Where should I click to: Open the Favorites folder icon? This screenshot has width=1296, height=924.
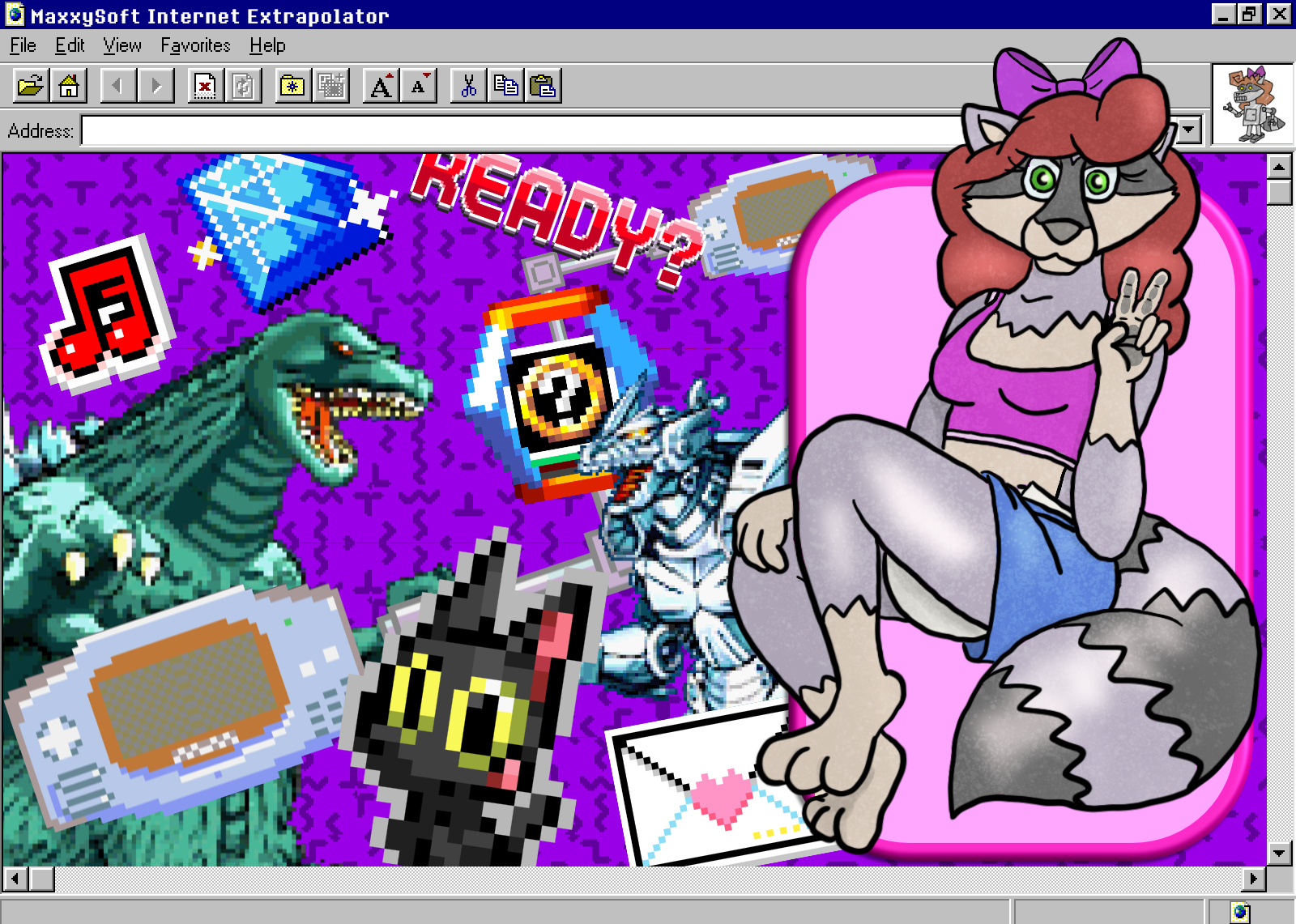(x=292, y=86)
